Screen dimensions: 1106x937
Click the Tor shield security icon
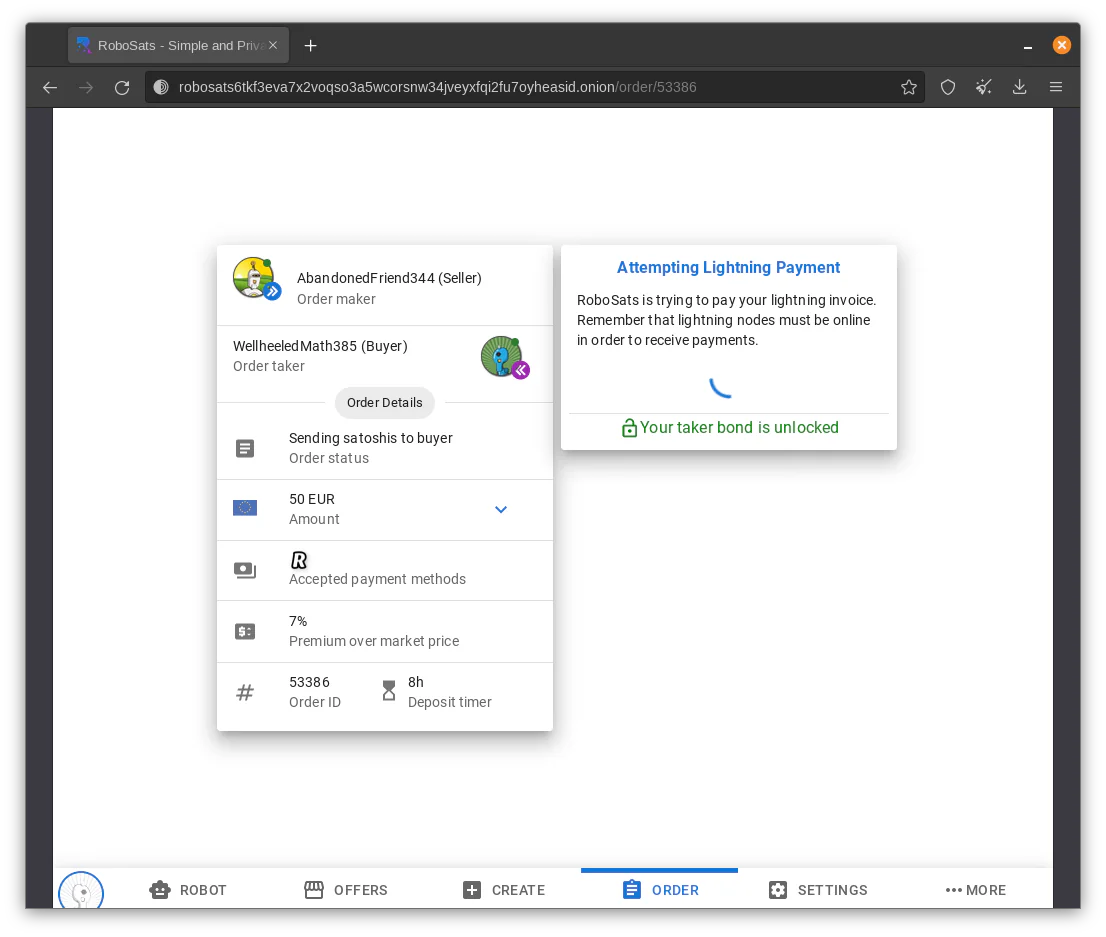pos(948,87)
